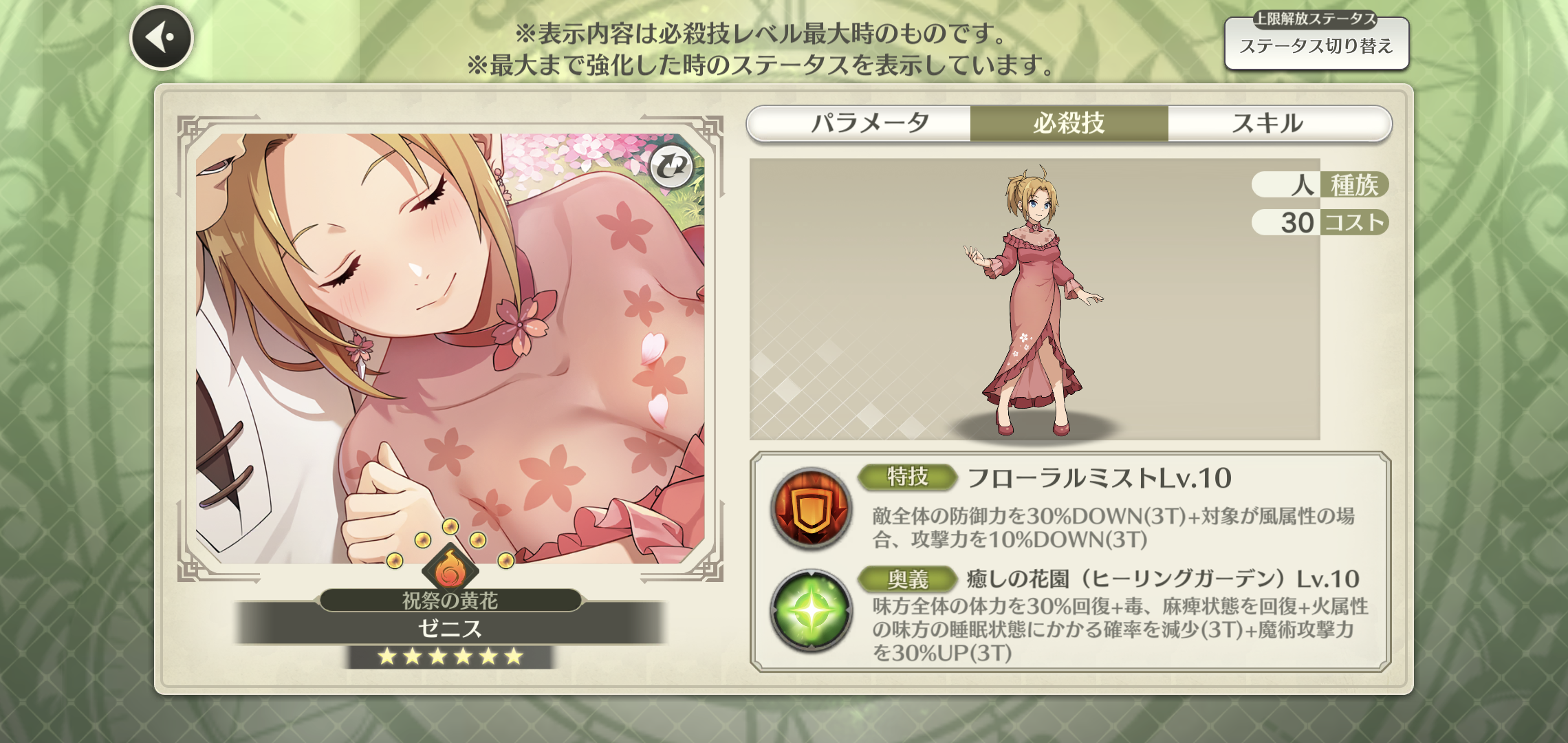The height and width of the screenshot is (743, 1568).
Task: Tap the standing character sprite preview
Action: (1034, 300)
